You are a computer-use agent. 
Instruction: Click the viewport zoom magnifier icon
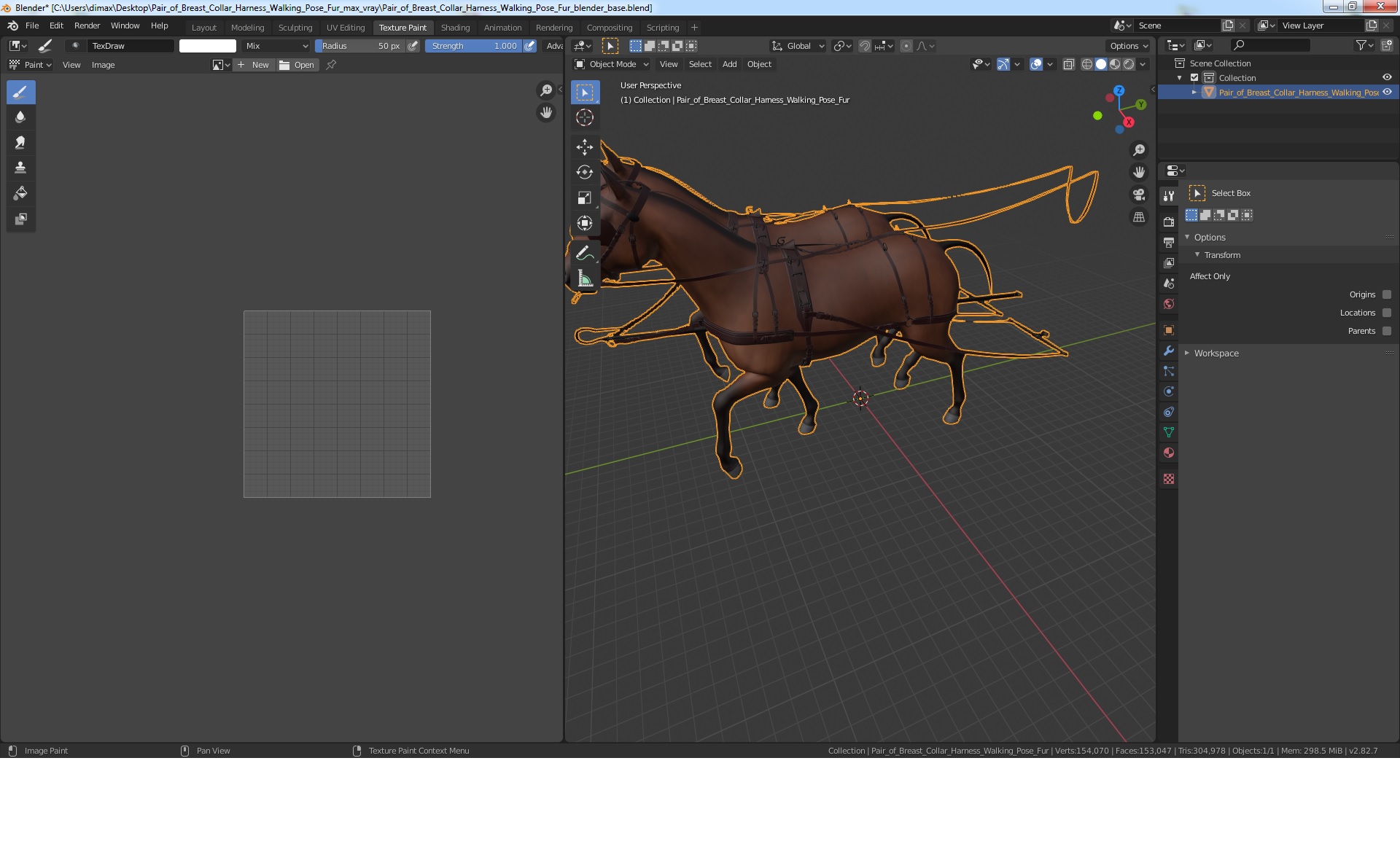click(1139, 150)
